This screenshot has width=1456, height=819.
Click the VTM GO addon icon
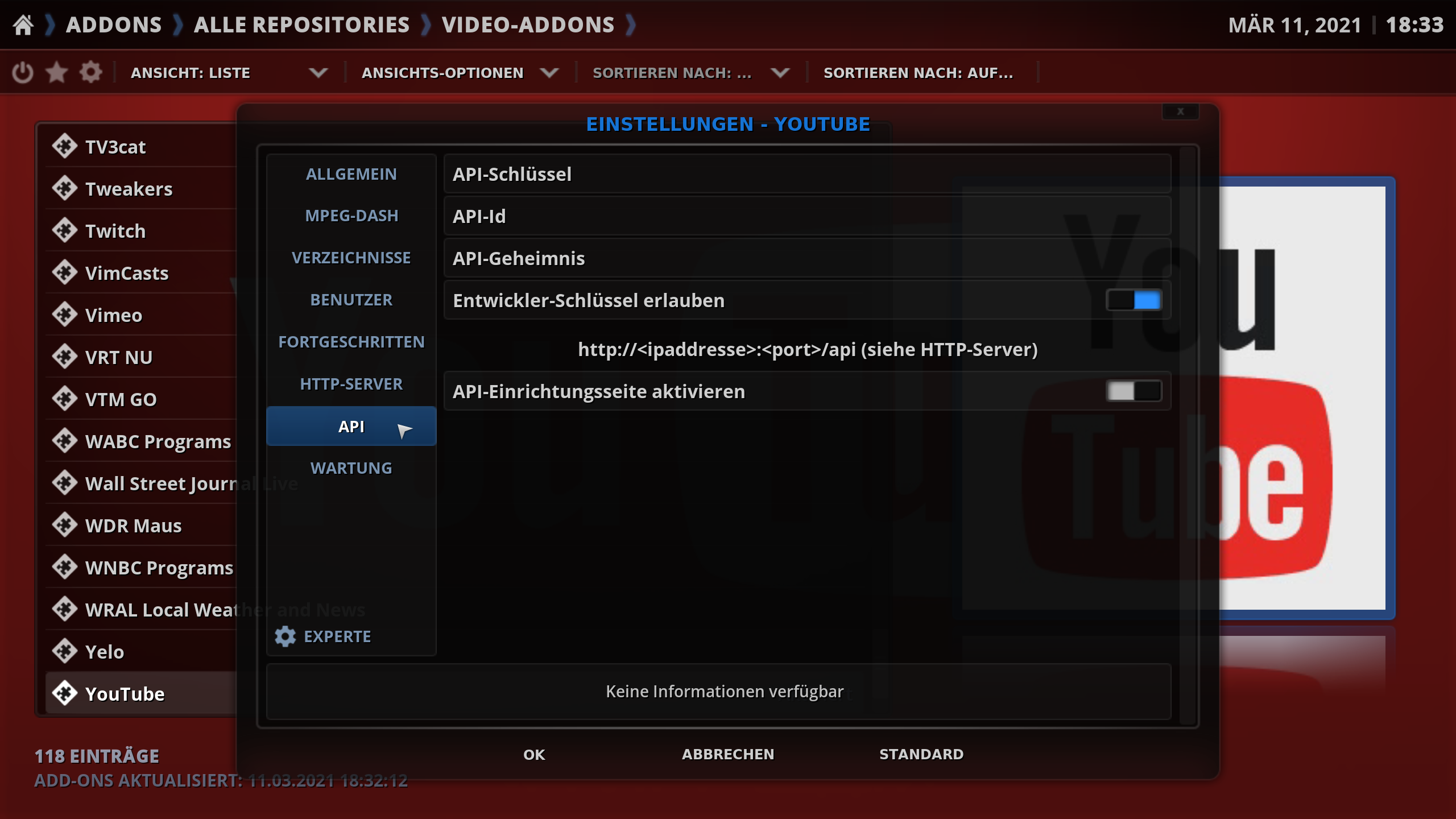pos(65,399)
